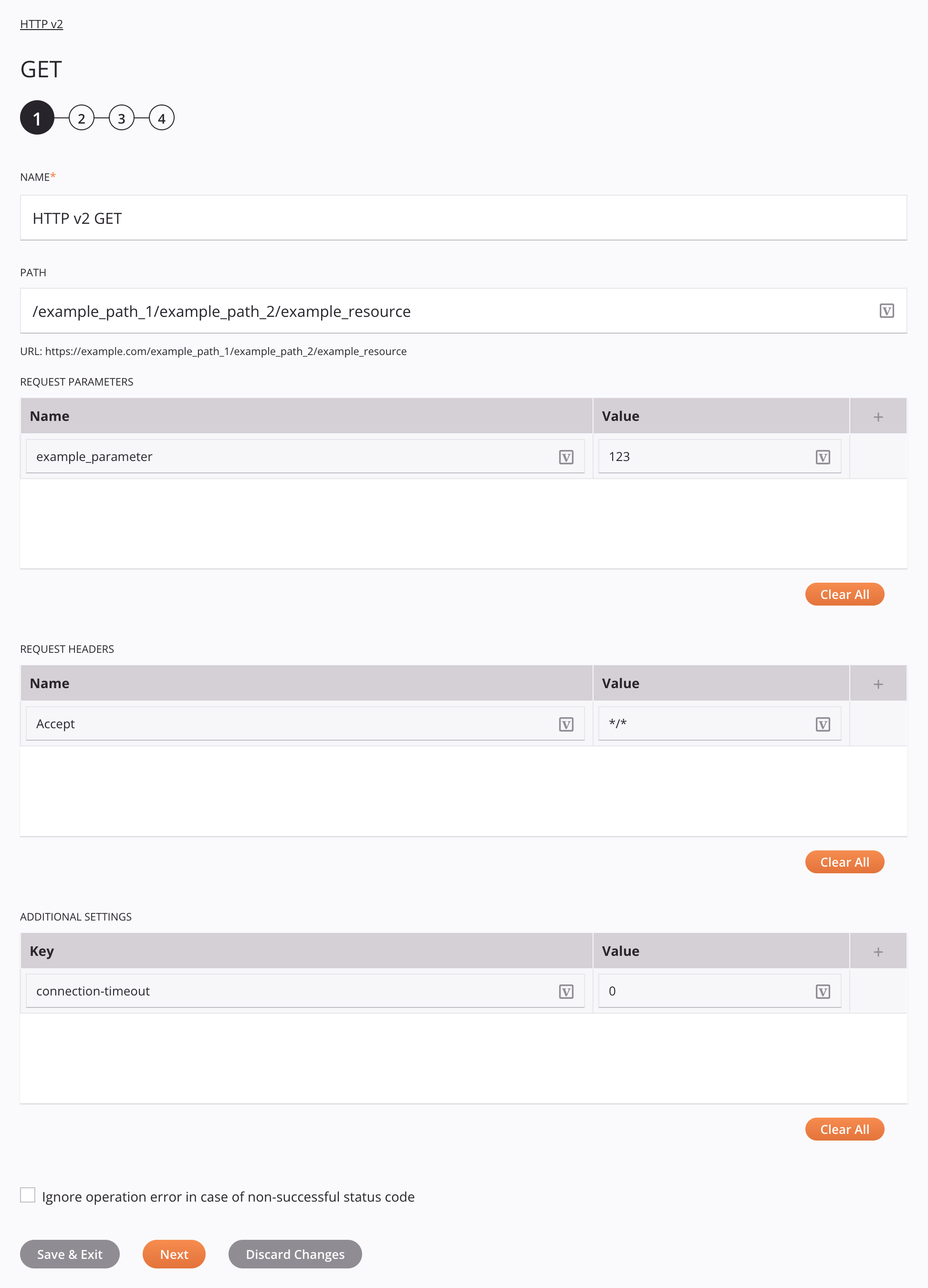Click the add parameter icon in REQUEST PARAMETERS
Screen dimensions: 928x1288
(x=878, y=416)
